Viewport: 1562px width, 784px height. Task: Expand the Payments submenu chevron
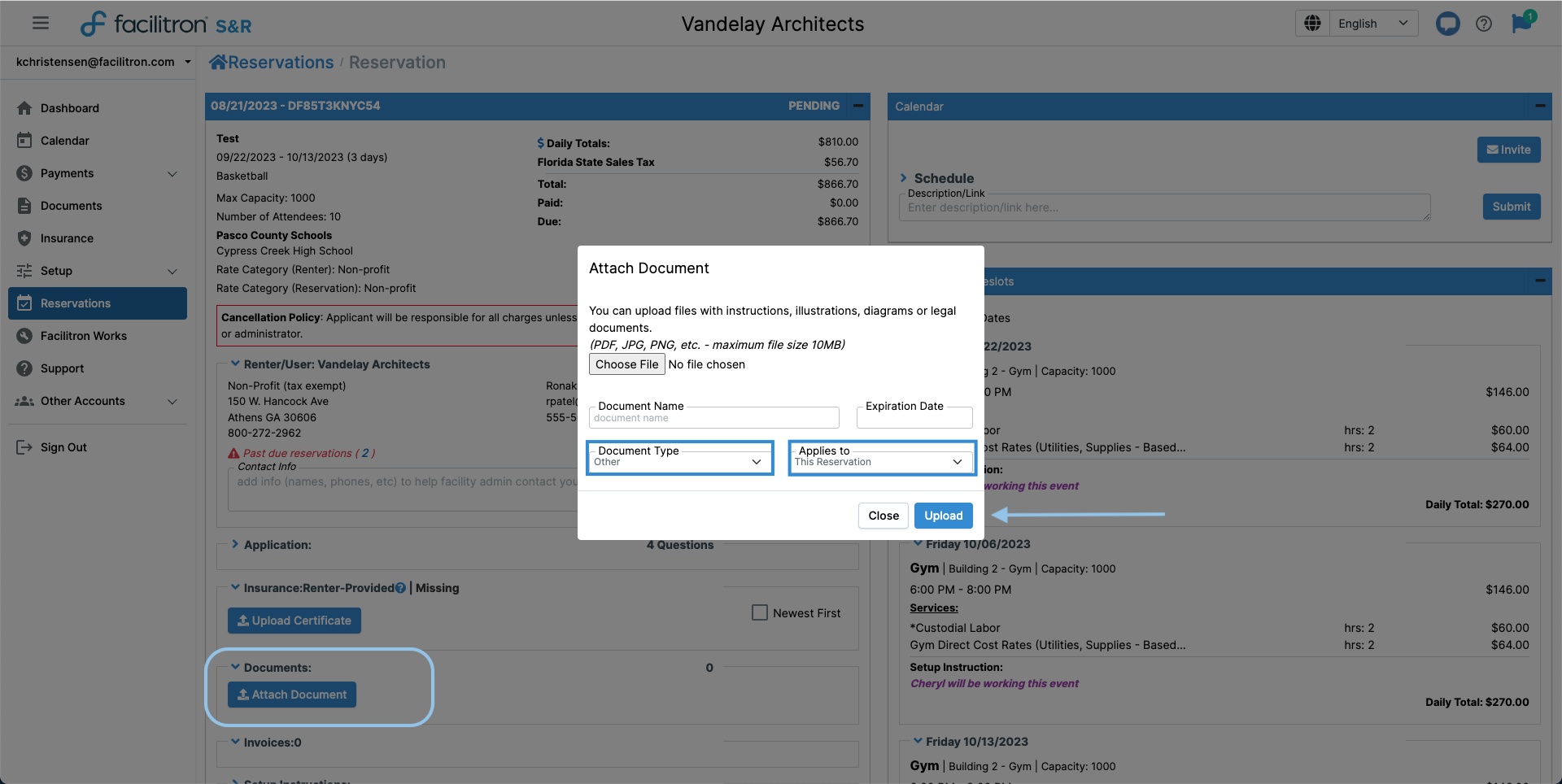point(172,173)
